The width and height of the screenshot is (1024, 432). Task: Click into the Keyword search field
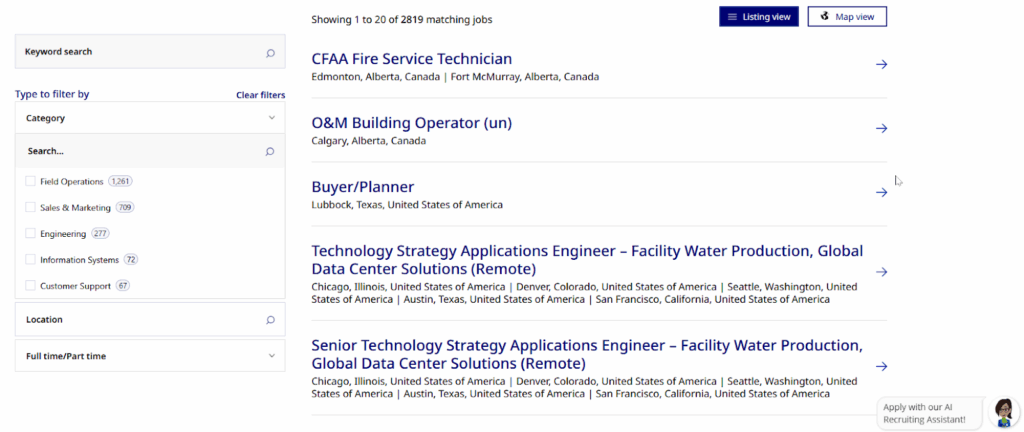click(140, 52)
